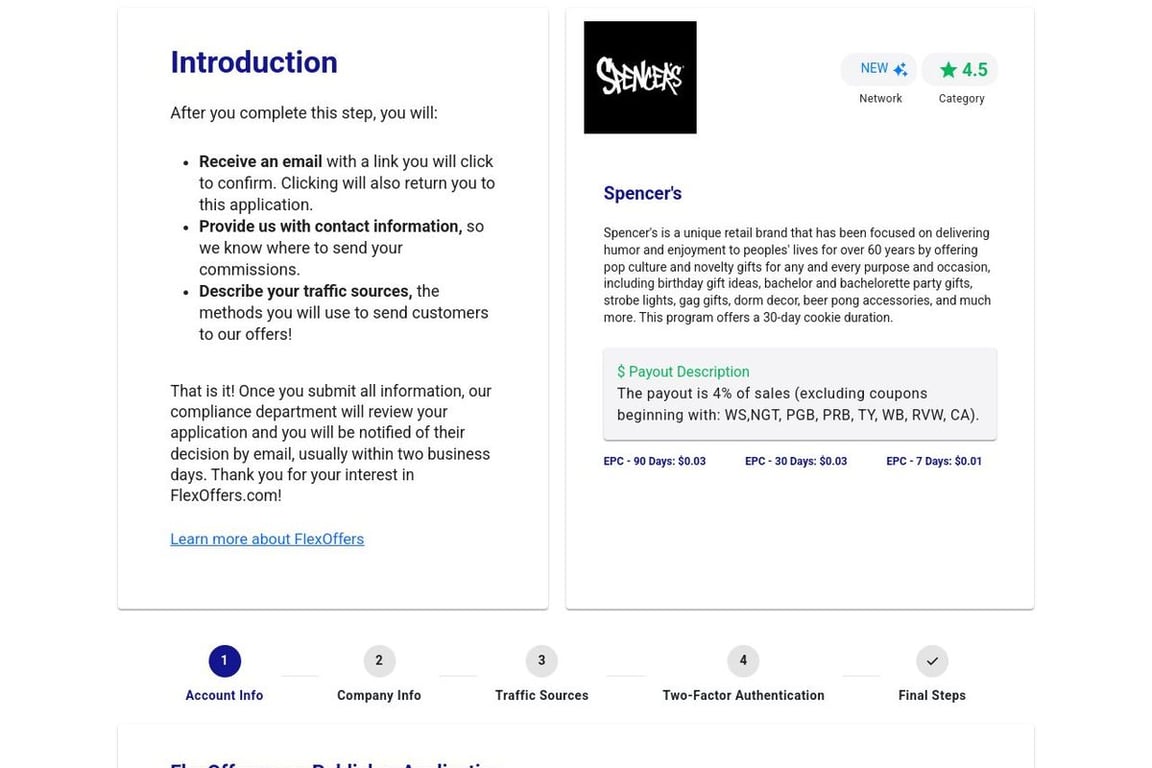Select step 3 circle Traffic Sources
Screen dimensions: 1152x768
coord(541,661)
